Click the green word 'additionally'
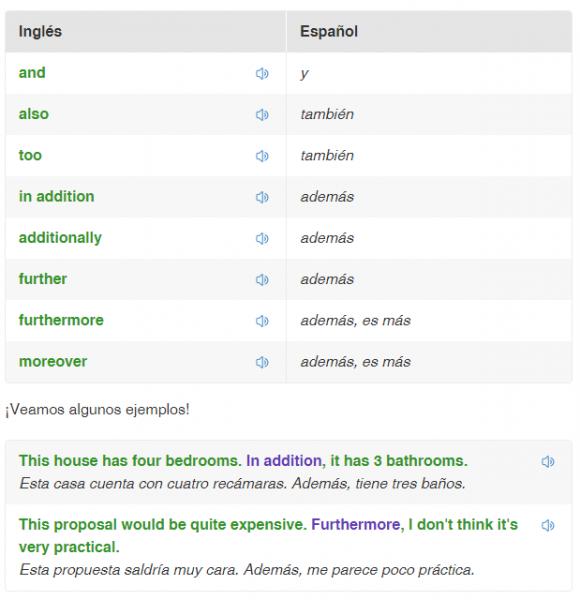The height and width of the screenshot is (600, 580). (x=60, y=238)
